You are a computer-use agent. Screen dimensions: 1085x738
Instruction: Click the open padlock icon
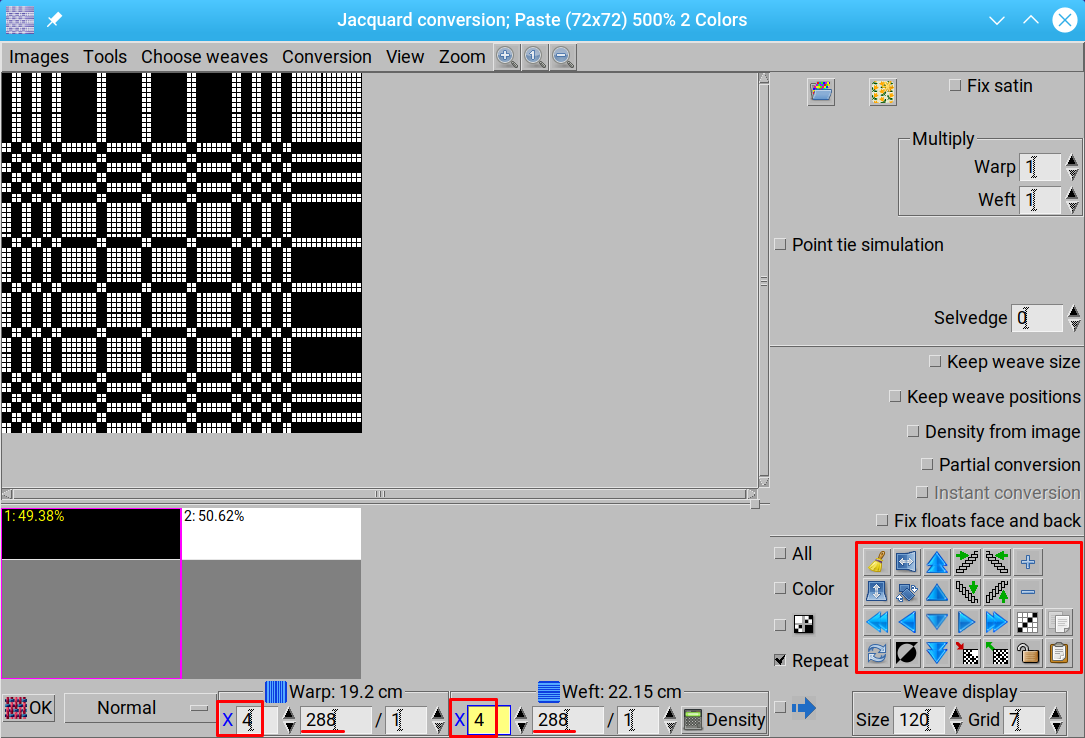point(1028,653)
